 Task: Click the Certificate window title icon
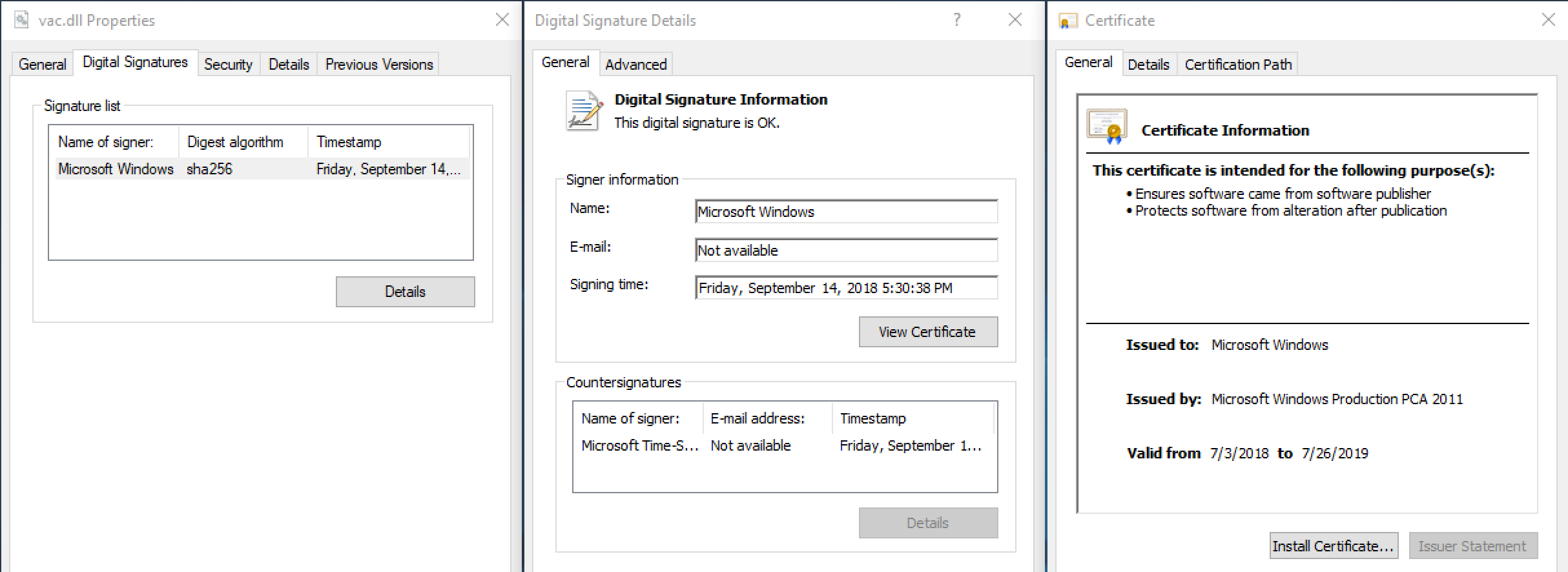[x=1068, y=21]
